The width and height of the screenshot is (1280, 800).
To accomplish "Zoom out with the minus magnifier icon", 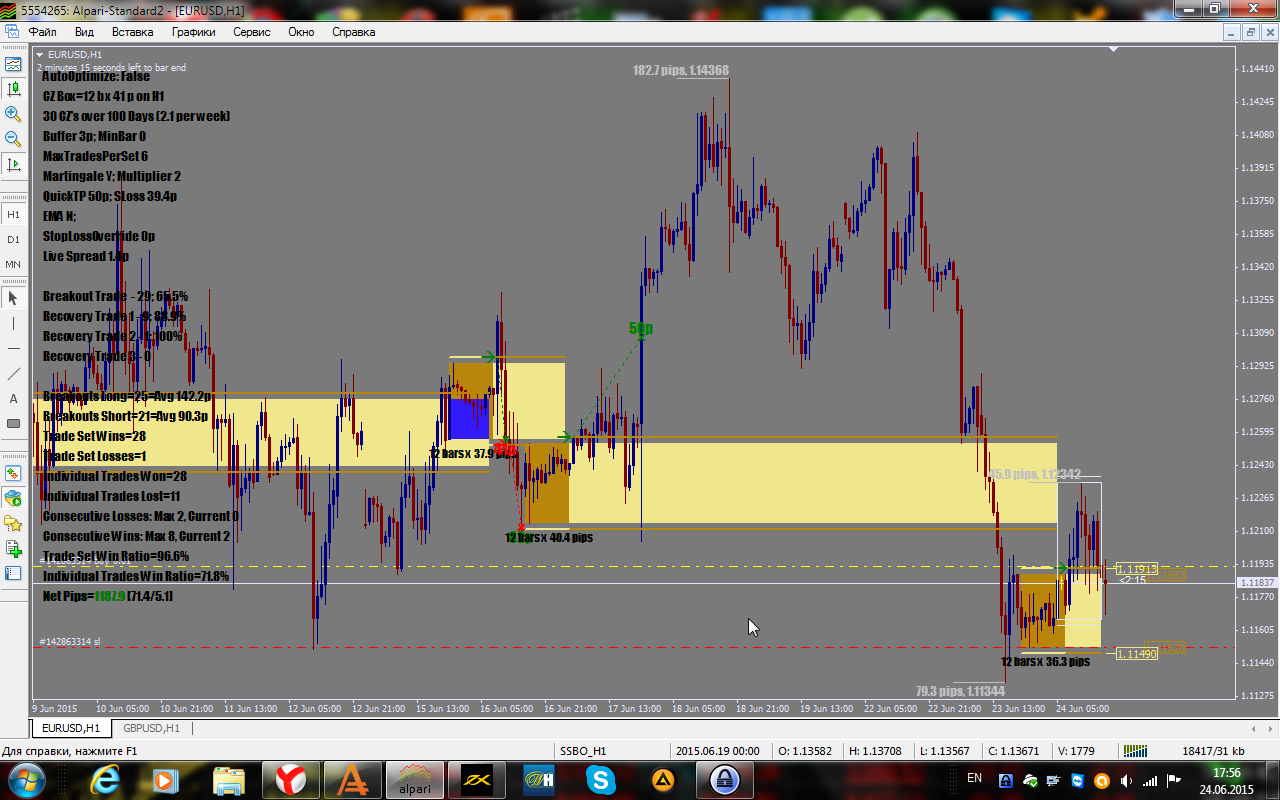I will pyautogui.click(x=13, y=139).
